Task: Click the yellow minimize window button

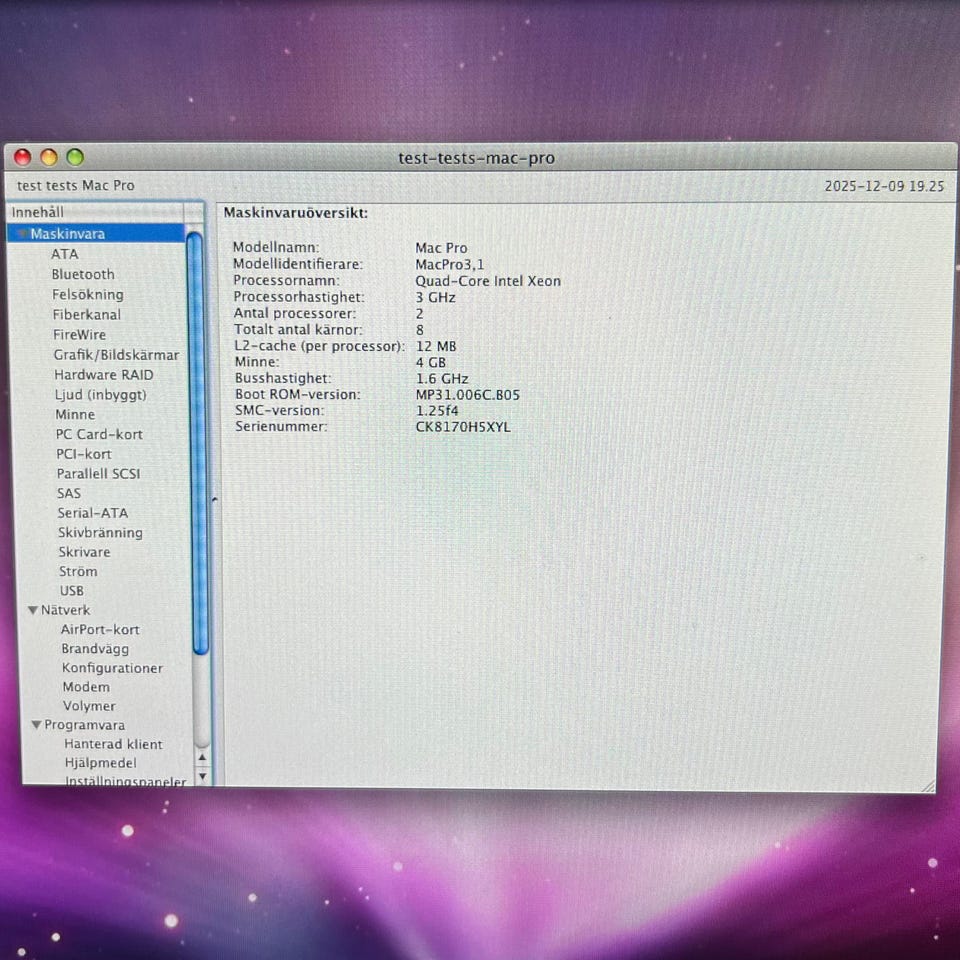Action: (49, 157)
